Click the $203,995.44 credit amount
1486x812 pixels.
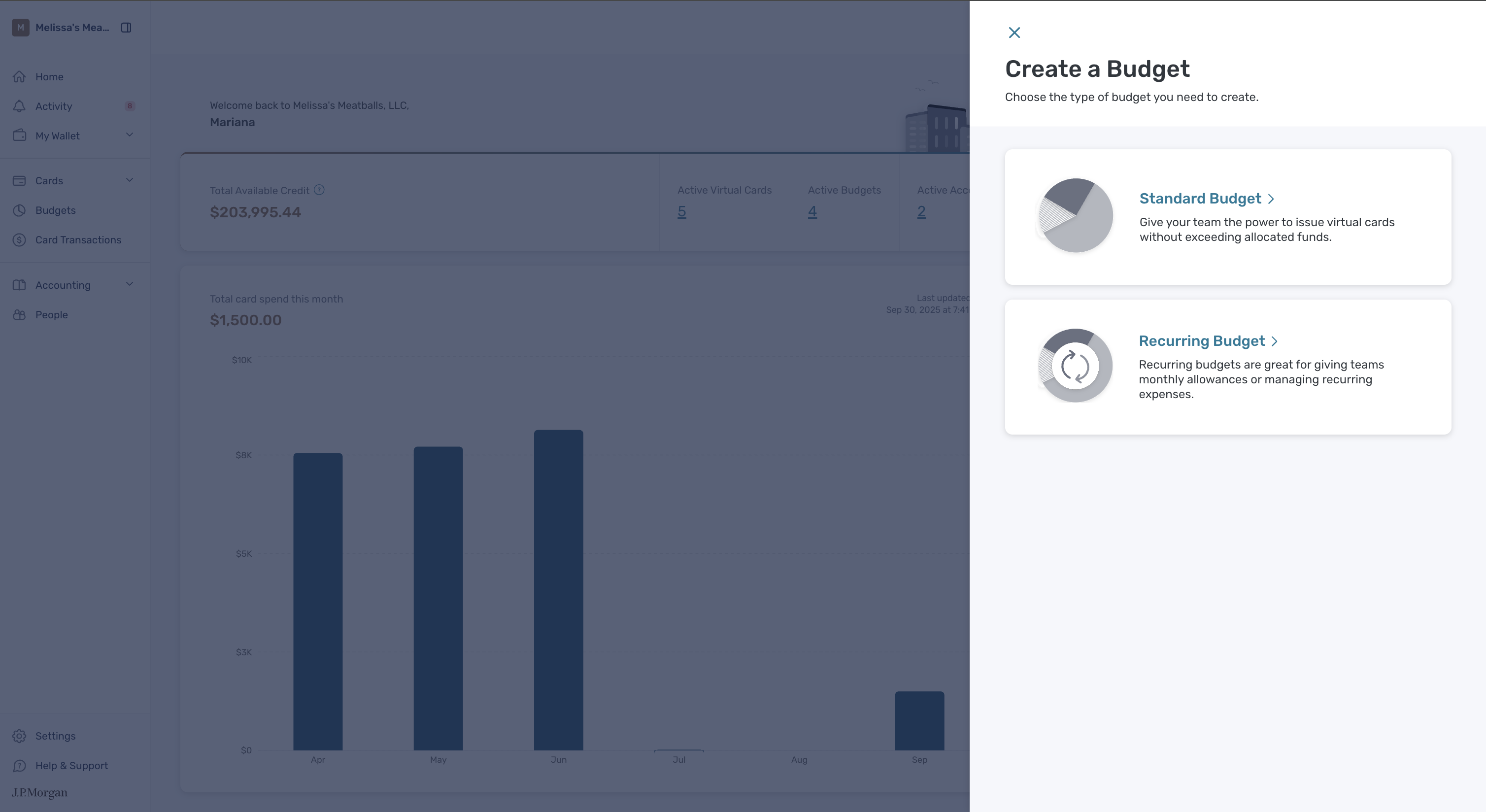click(x=256, y=212)
